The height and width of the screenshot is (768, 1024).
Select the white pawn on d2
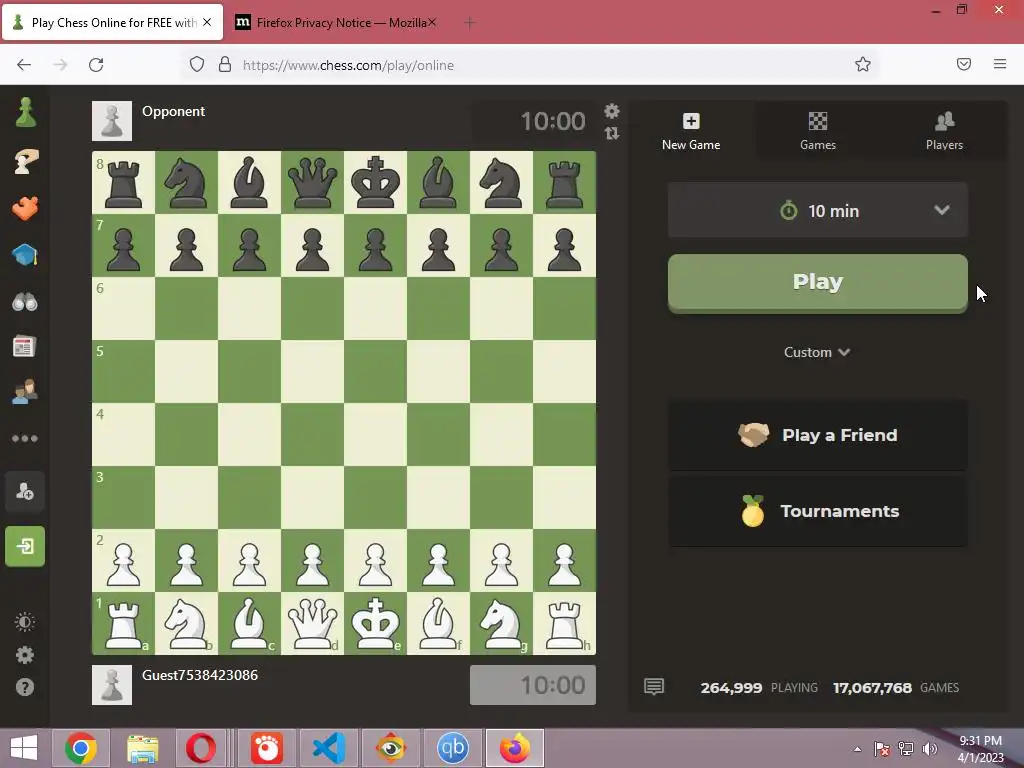312,561
